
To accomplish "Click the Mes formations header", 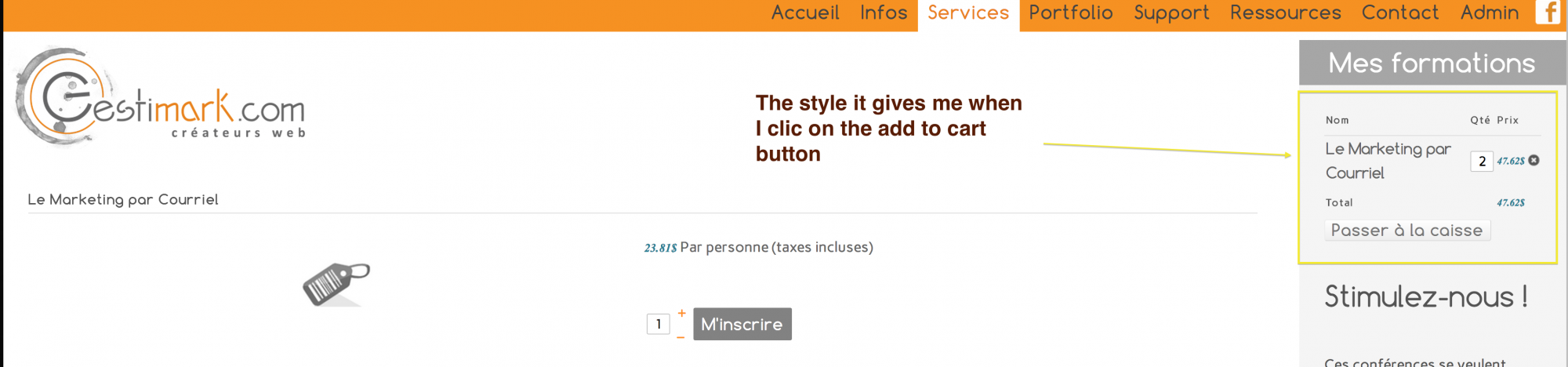I will (x=1432, y=63).
